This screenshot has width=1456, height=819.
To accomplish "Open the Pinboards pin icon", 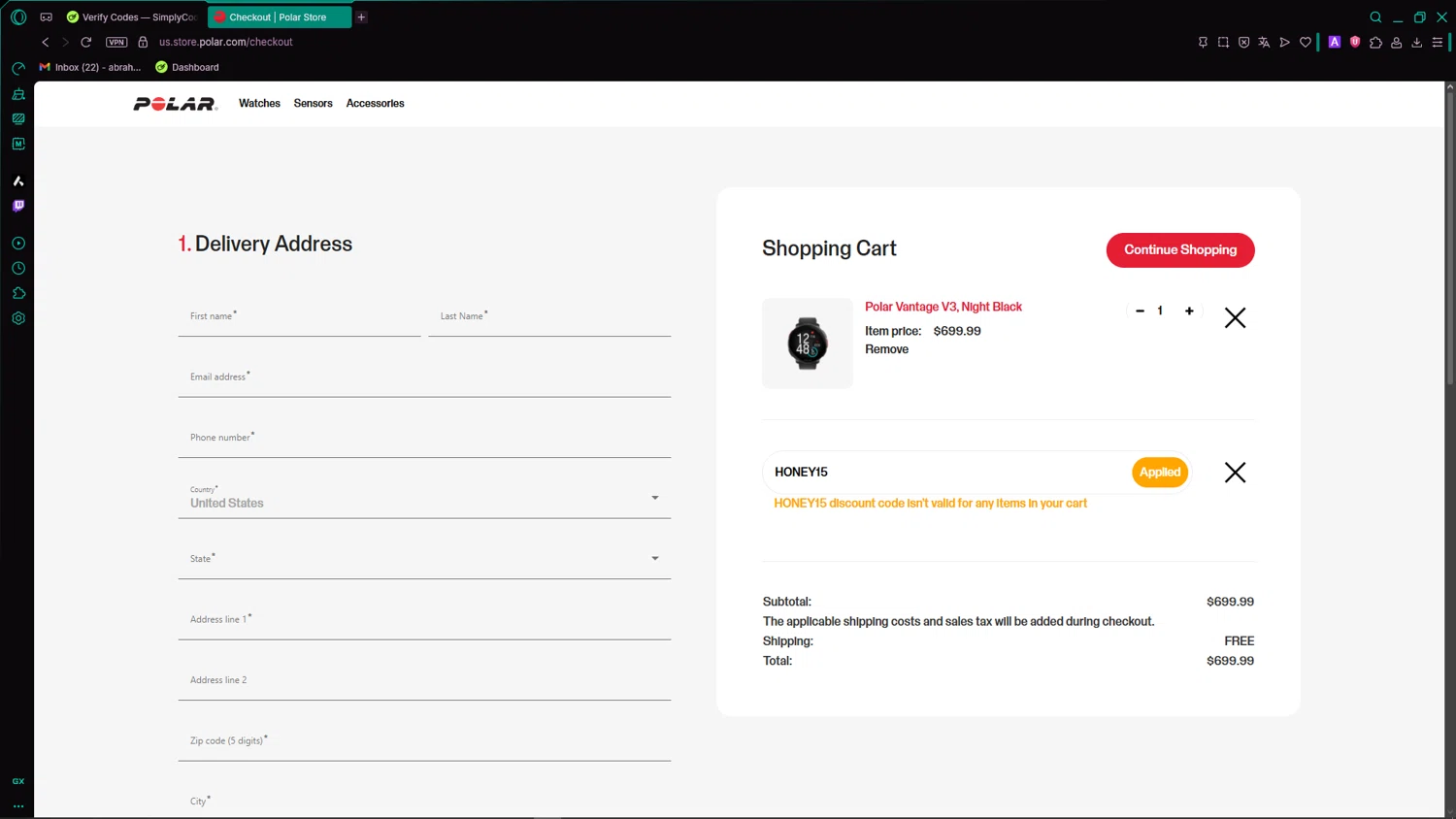I will coord(1203,42).
